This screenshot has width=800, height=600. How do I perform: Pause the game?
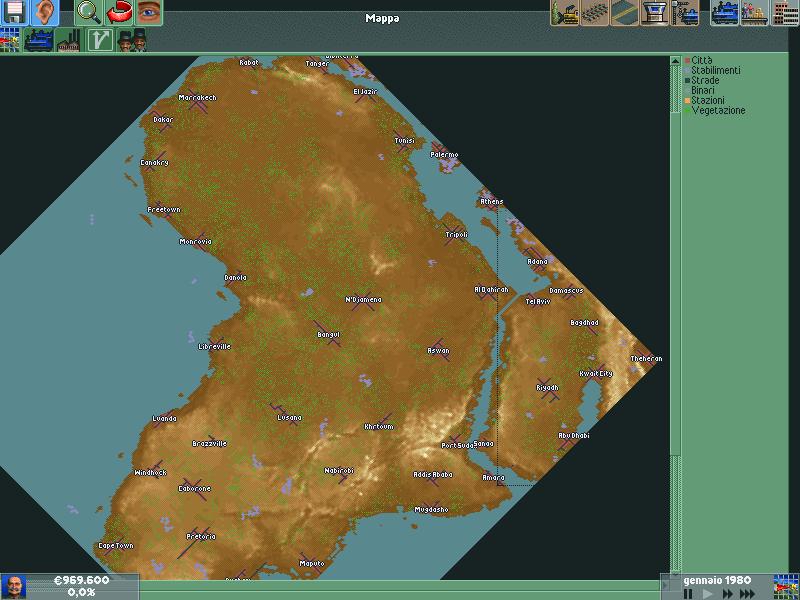tap(688, 594)
